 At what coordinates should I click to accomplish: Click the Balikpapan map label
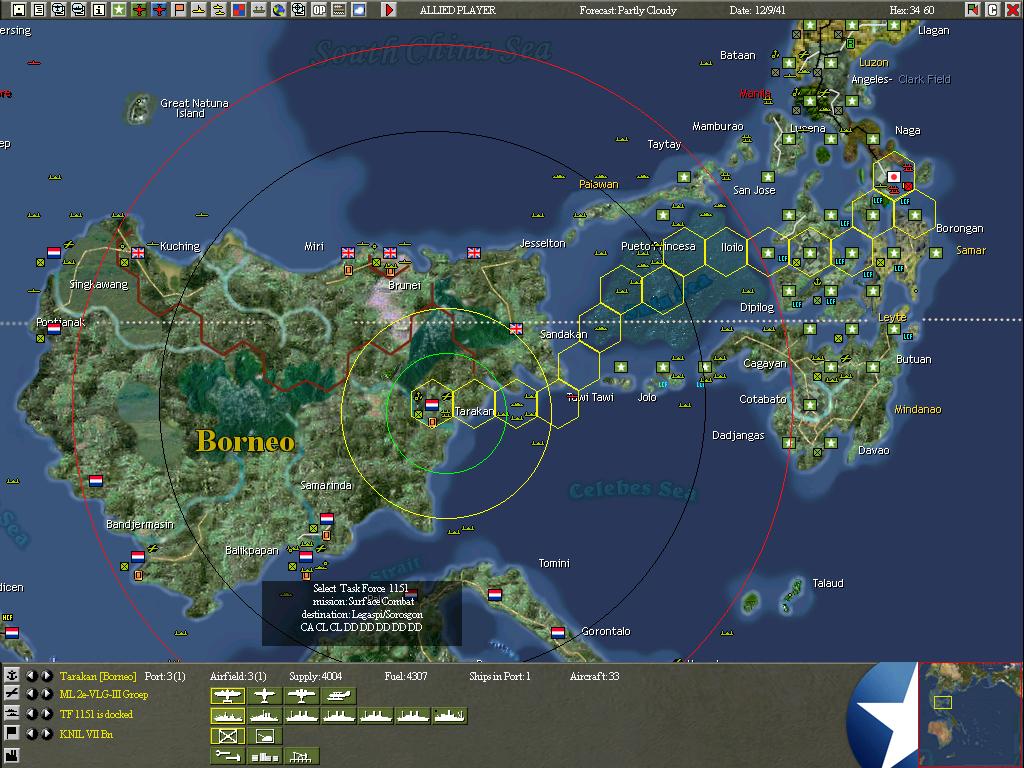coord(251,550)
